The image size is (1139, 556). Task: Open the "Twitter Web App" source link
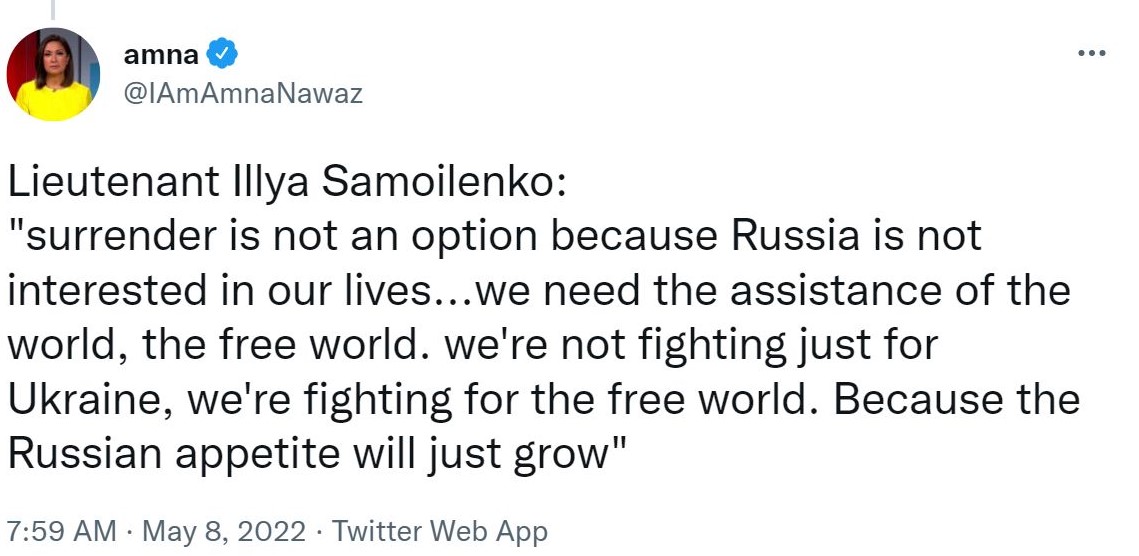coord(440,531)
